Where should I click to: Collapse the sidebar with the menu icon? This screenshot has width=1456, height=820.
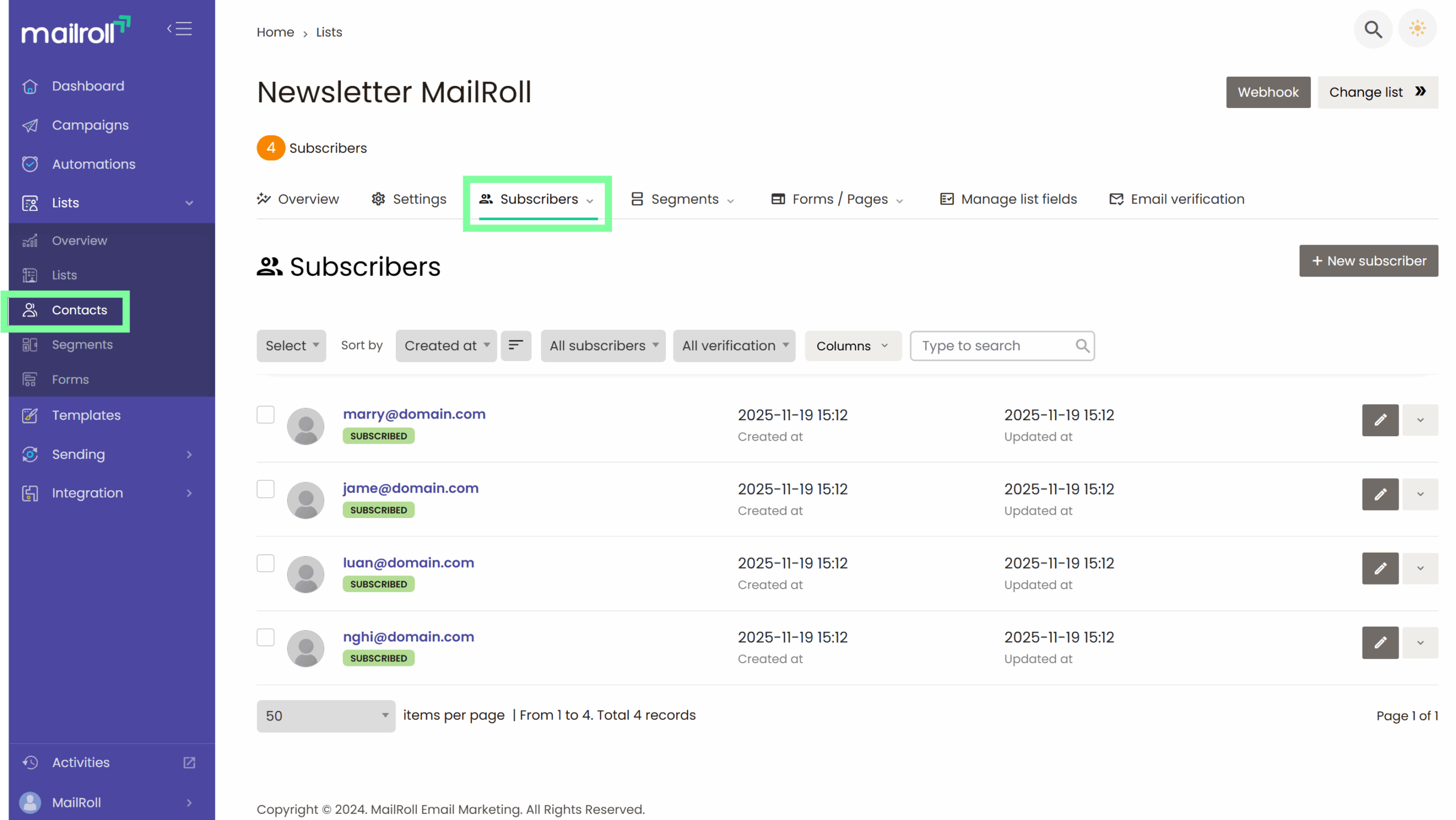click(x=180, y=28)
